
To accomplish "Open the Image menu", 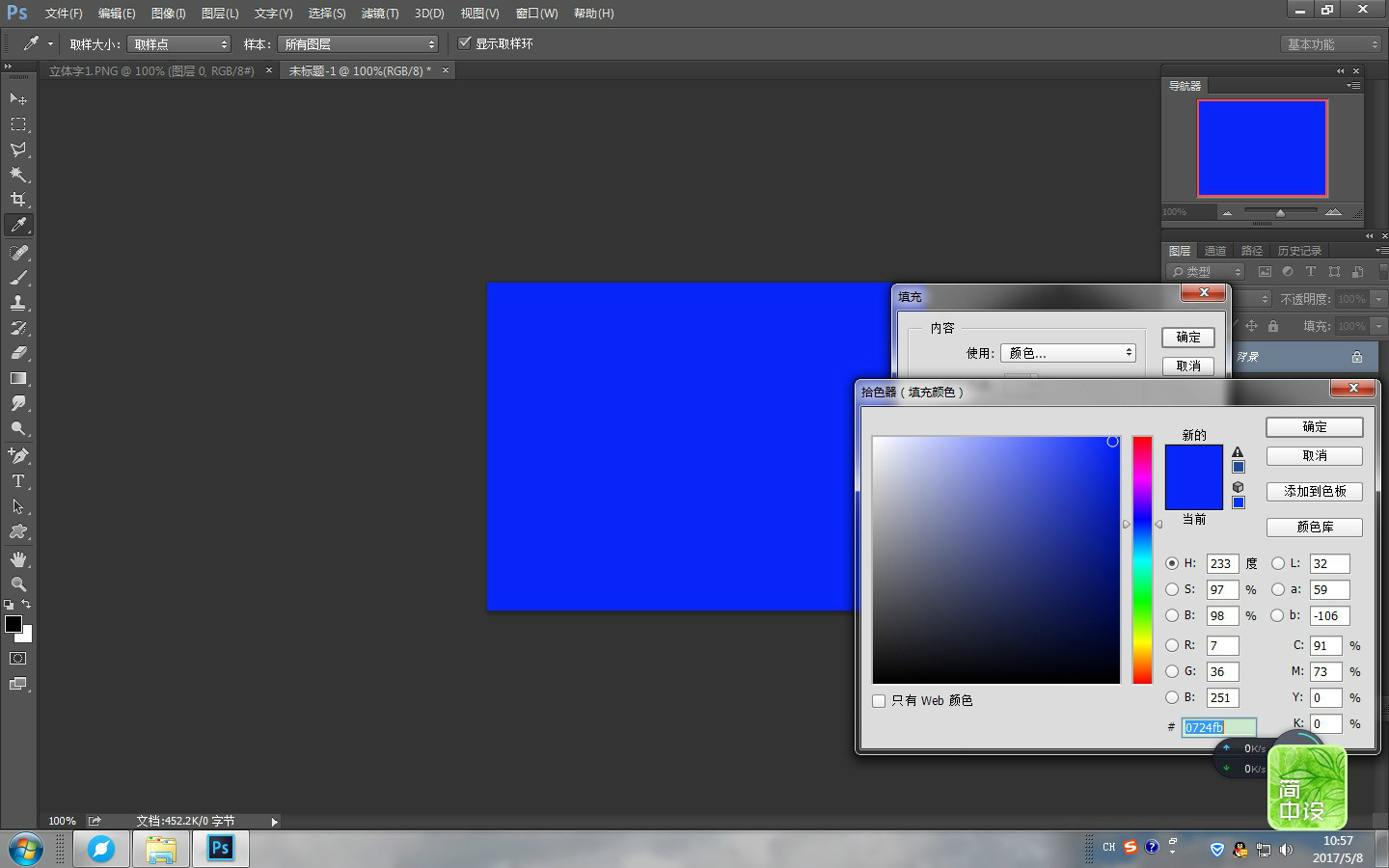I will click(x=169, y=14).
